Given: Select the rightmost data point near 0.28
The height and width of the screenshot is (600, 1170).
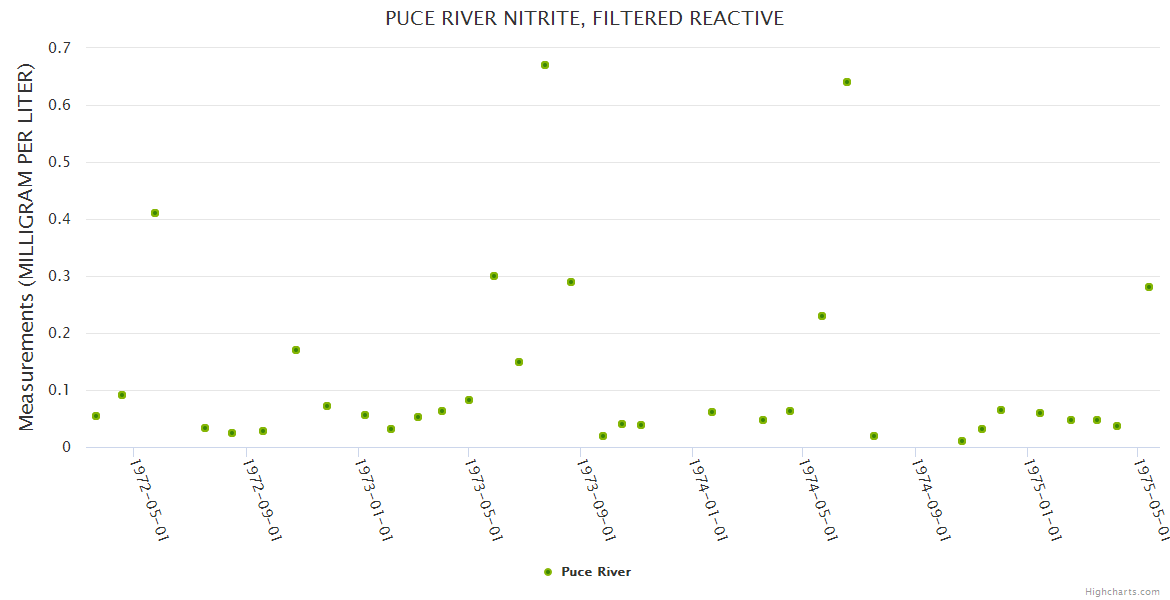Looking at the screenshot, I should tap(1149, 287).
